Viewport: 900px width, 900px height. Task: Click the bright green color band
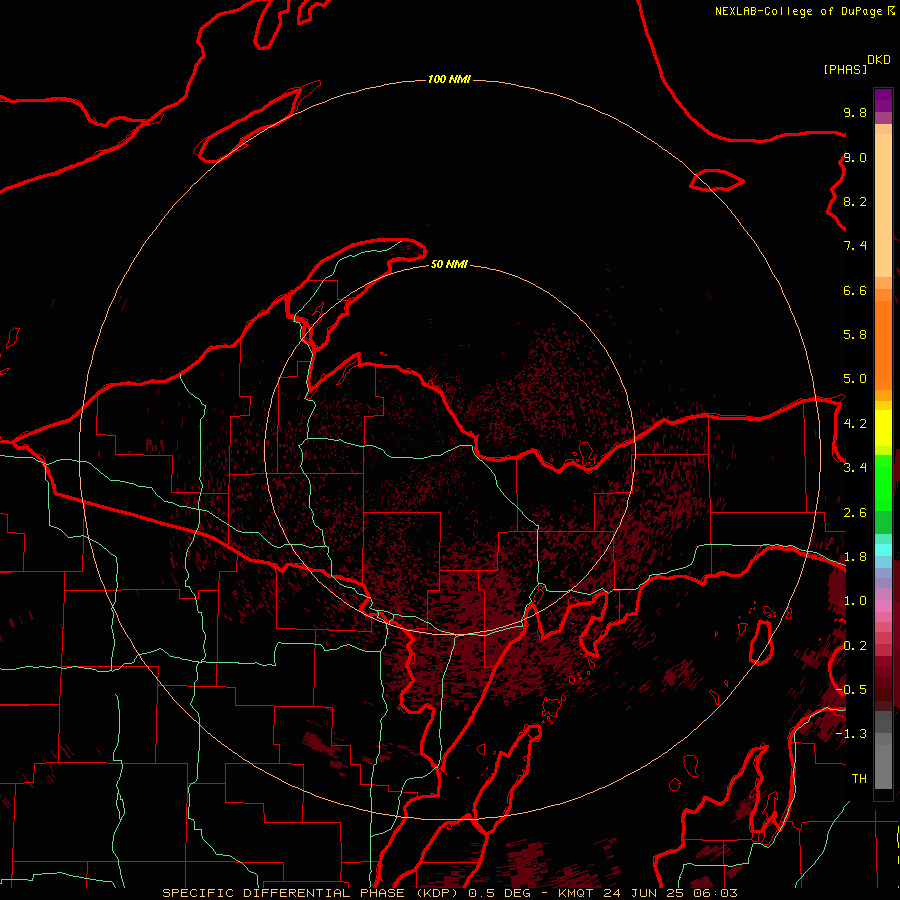[883, 482]
